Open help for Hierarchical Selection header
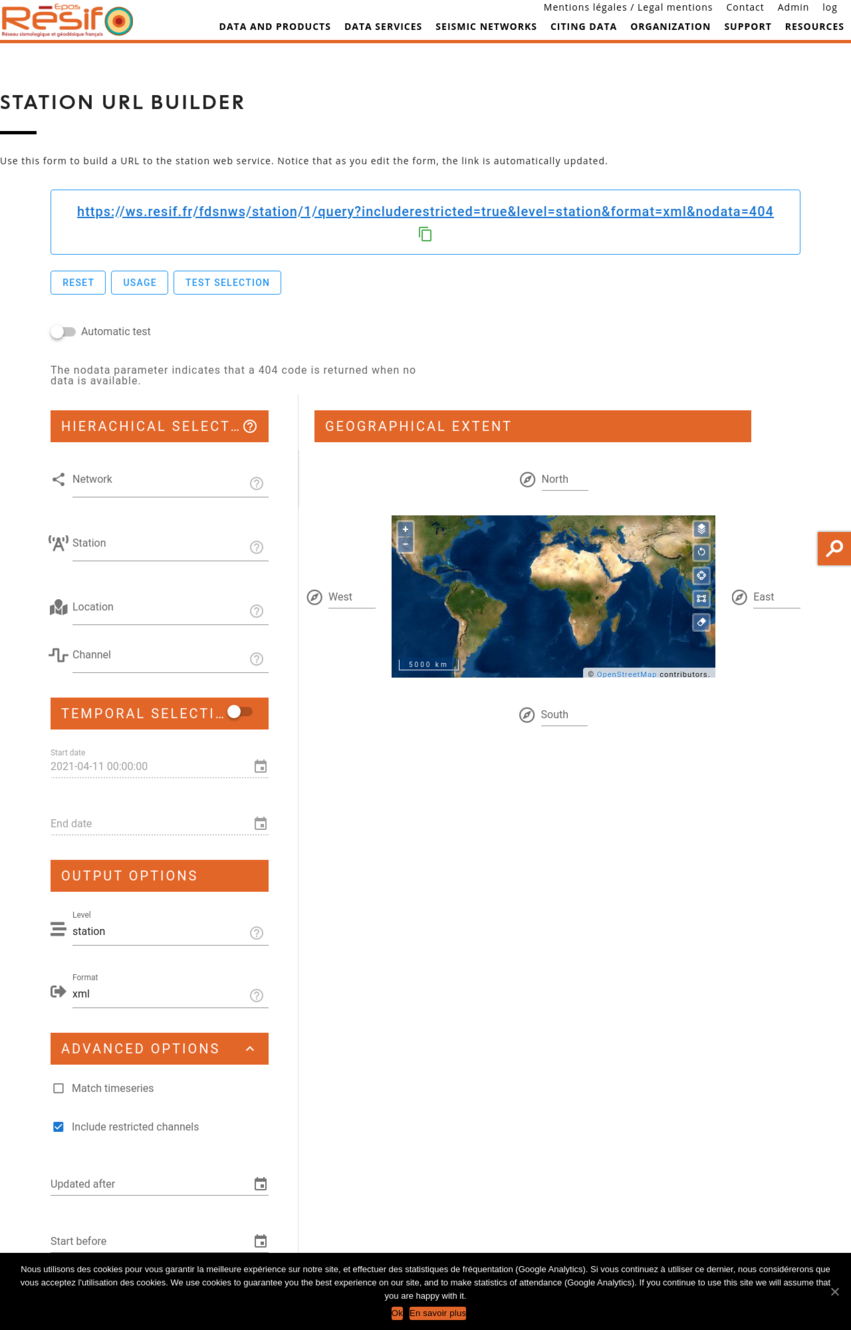This screenshot has height=1330, width=851. click(x=250, y=426)
